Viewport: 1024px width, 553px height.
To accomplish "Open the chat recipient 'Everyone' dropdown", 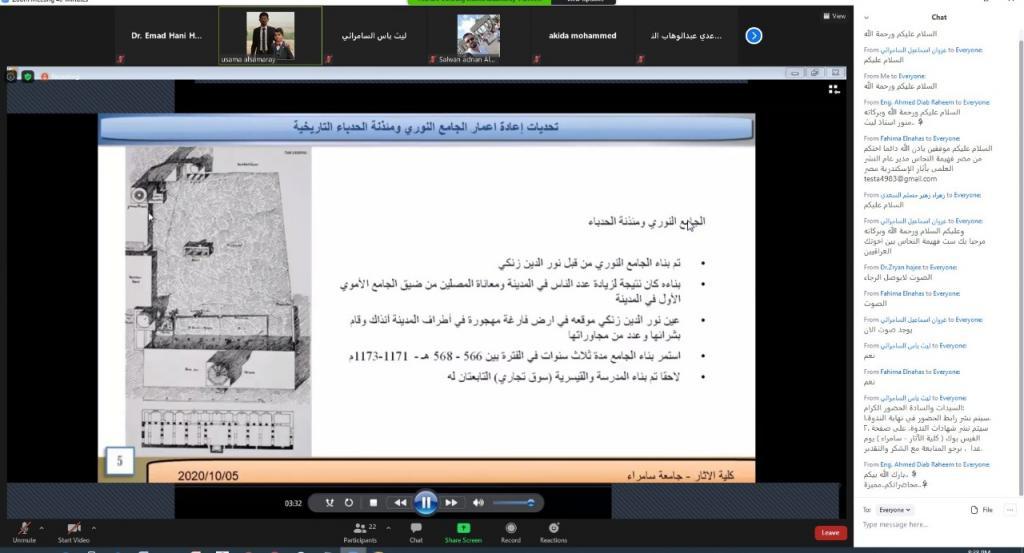I will tap(895, 510).
